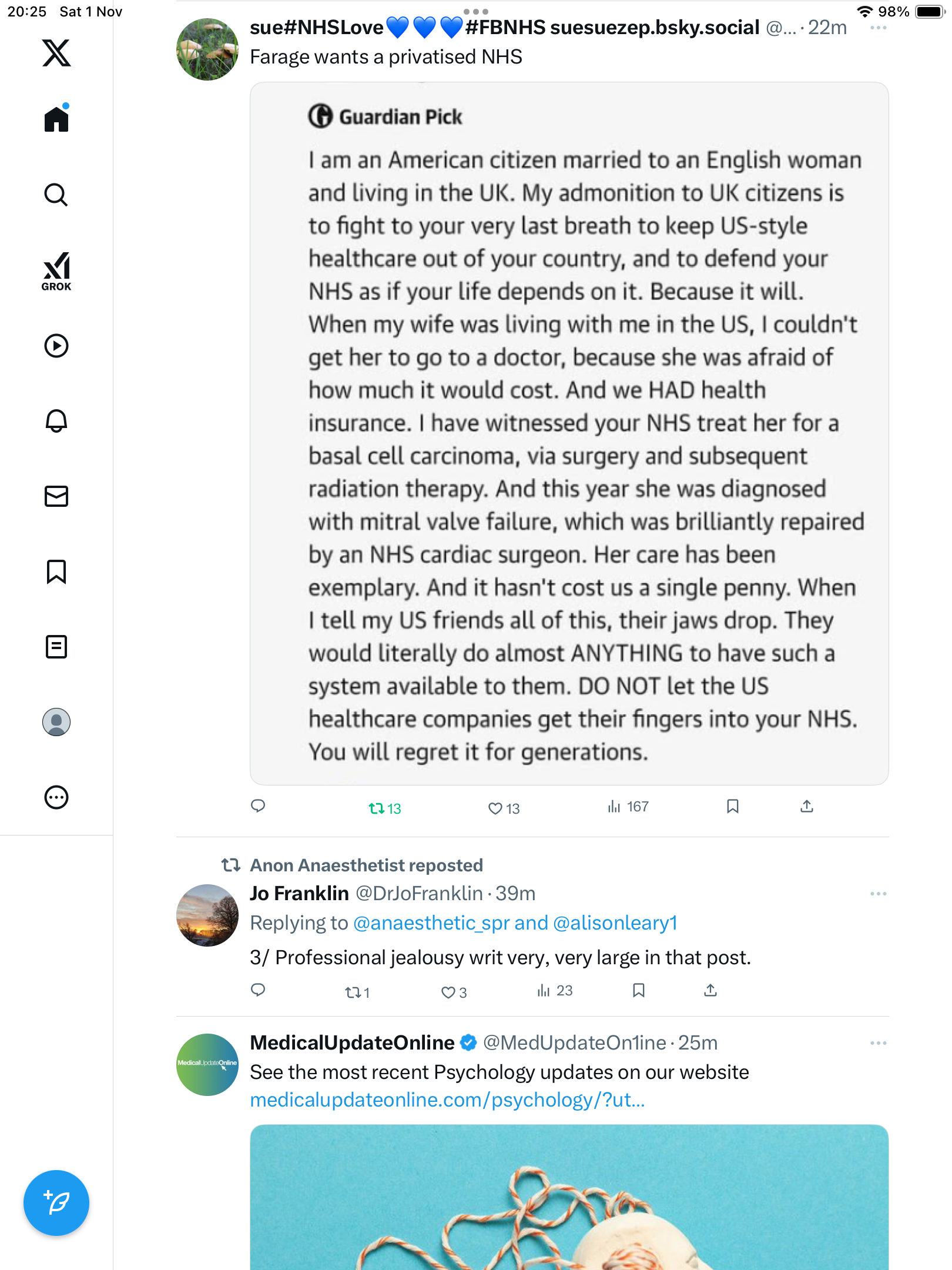Open direct messages envelope
This screenshot has width=952, height=1270.
pyautogui.click(x=56, y=496)
